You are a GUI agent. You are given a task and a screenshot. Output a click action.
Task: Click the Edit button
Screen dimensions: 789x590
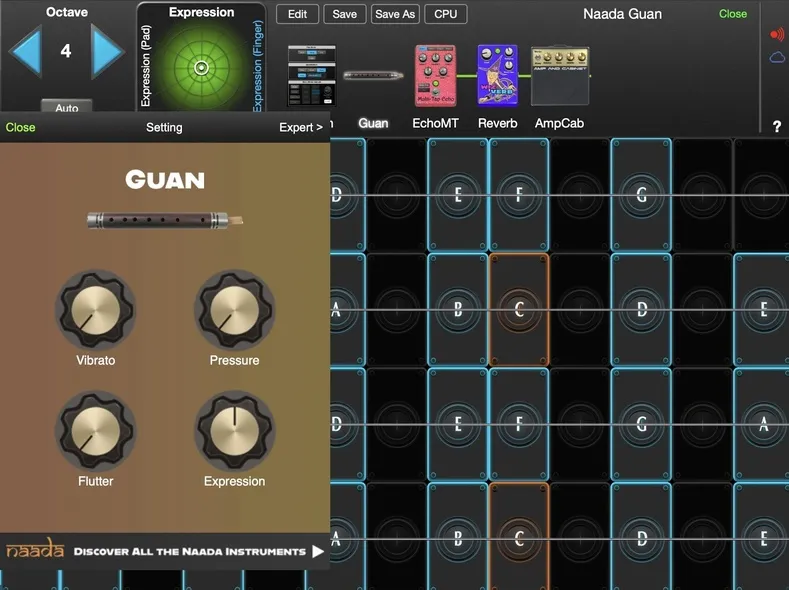pyautogui.click(x=297, y=14)
